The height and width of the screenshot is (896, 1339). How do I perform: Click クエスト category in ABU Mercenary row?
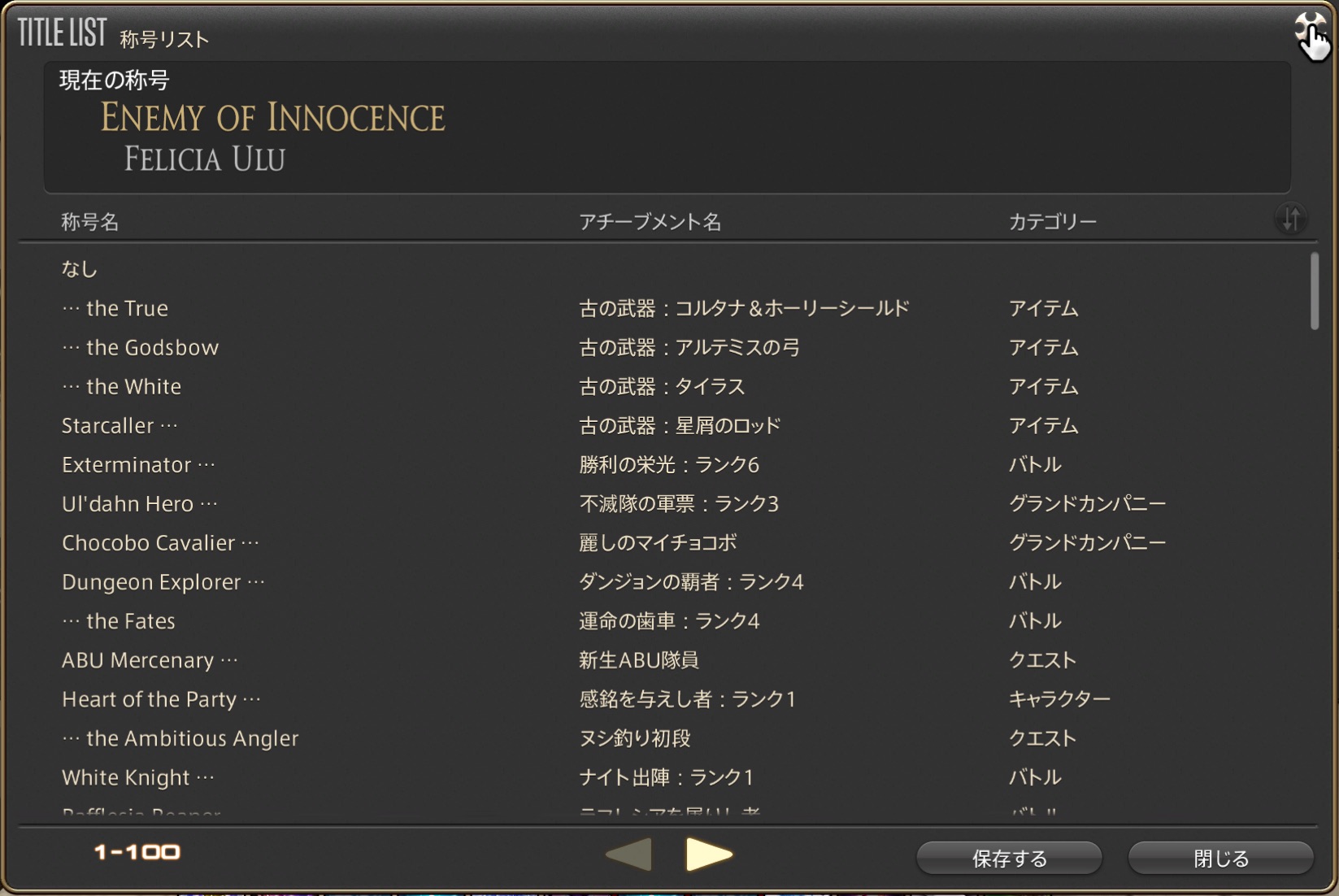click(x=1042, y=659)
